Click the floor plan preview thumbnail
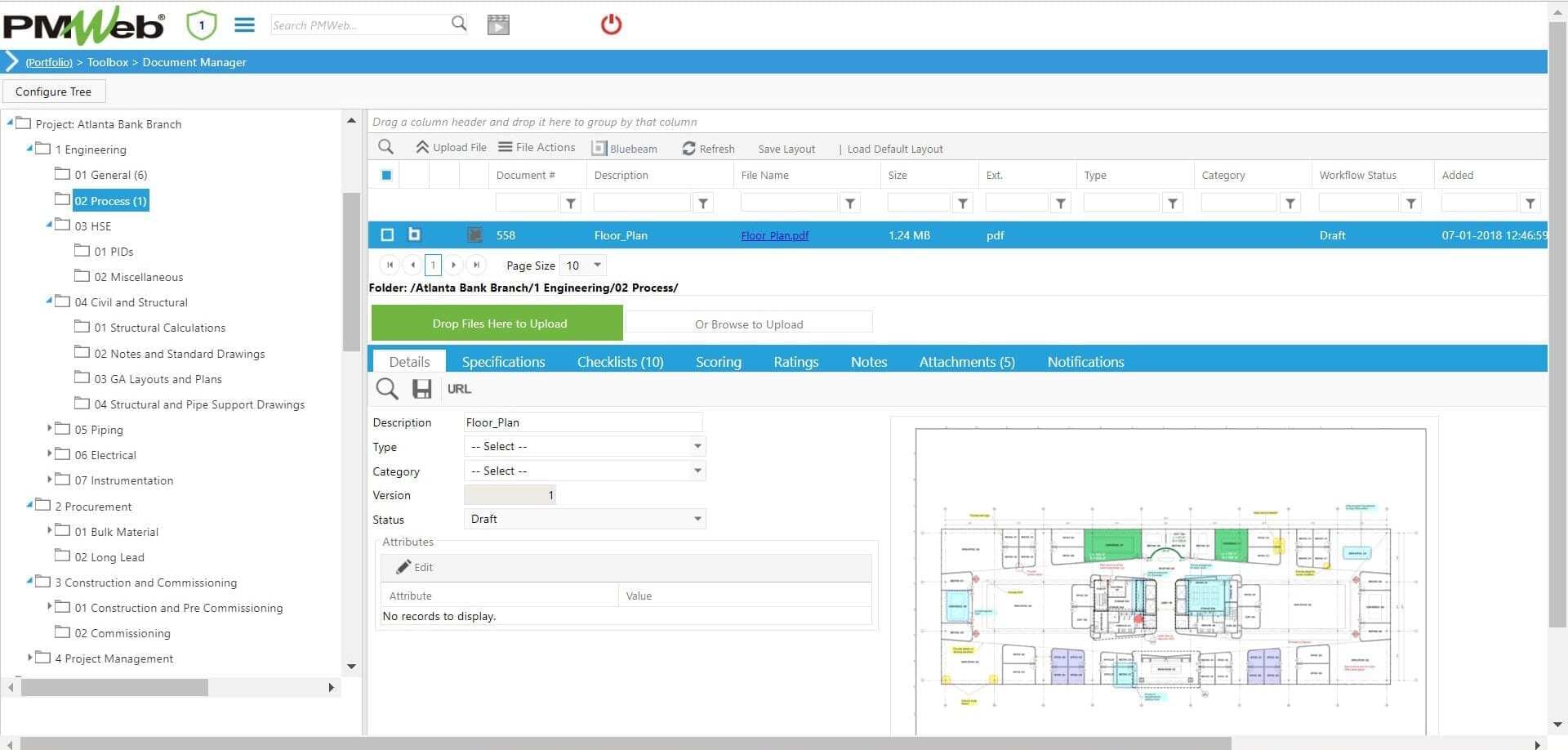This screenshot has height=750, width=1568. point(1165,576)
